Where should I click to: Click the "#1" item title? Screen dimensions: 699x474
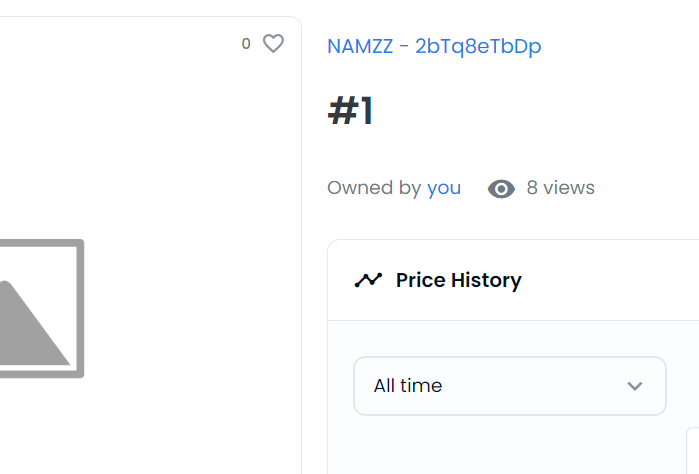pos(350,112)
